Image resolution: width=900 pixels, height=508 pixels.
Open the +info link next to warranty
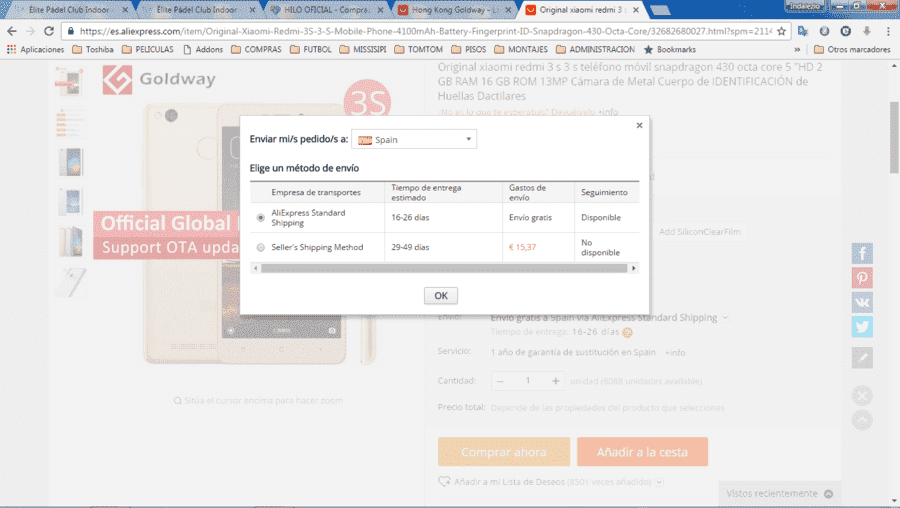(x=675, y=353)
